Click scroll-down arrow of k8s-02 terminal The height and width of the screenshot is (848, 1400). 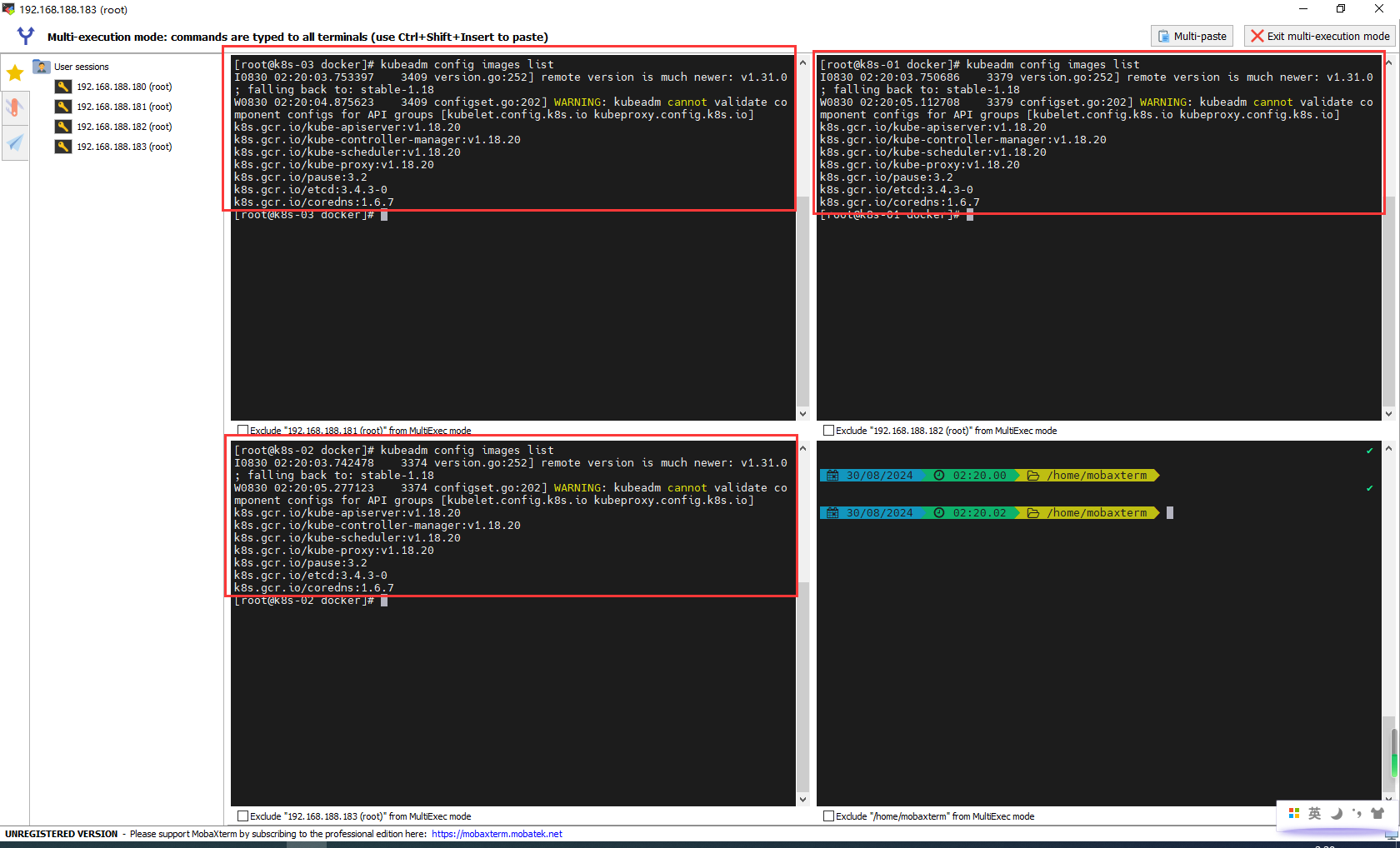[x=802, y=799]
